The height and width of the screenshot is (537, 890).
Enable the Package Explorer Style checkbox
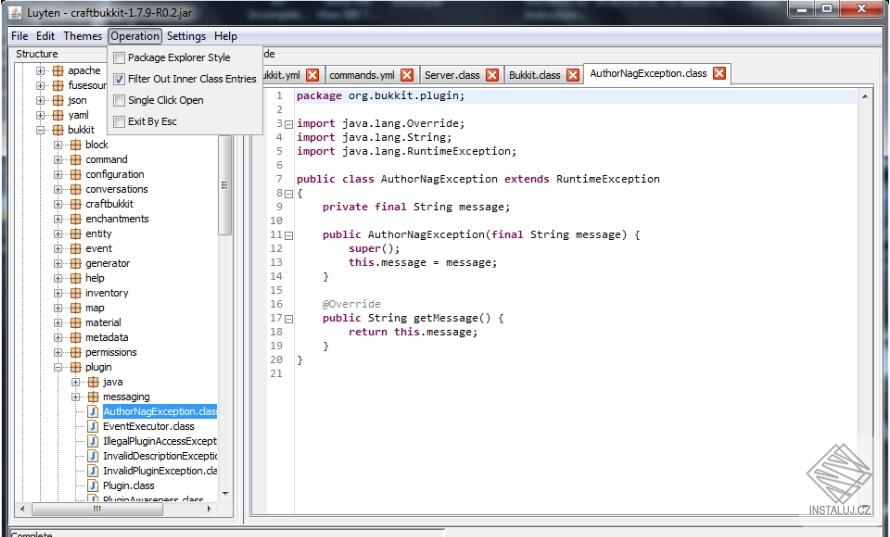119,58
